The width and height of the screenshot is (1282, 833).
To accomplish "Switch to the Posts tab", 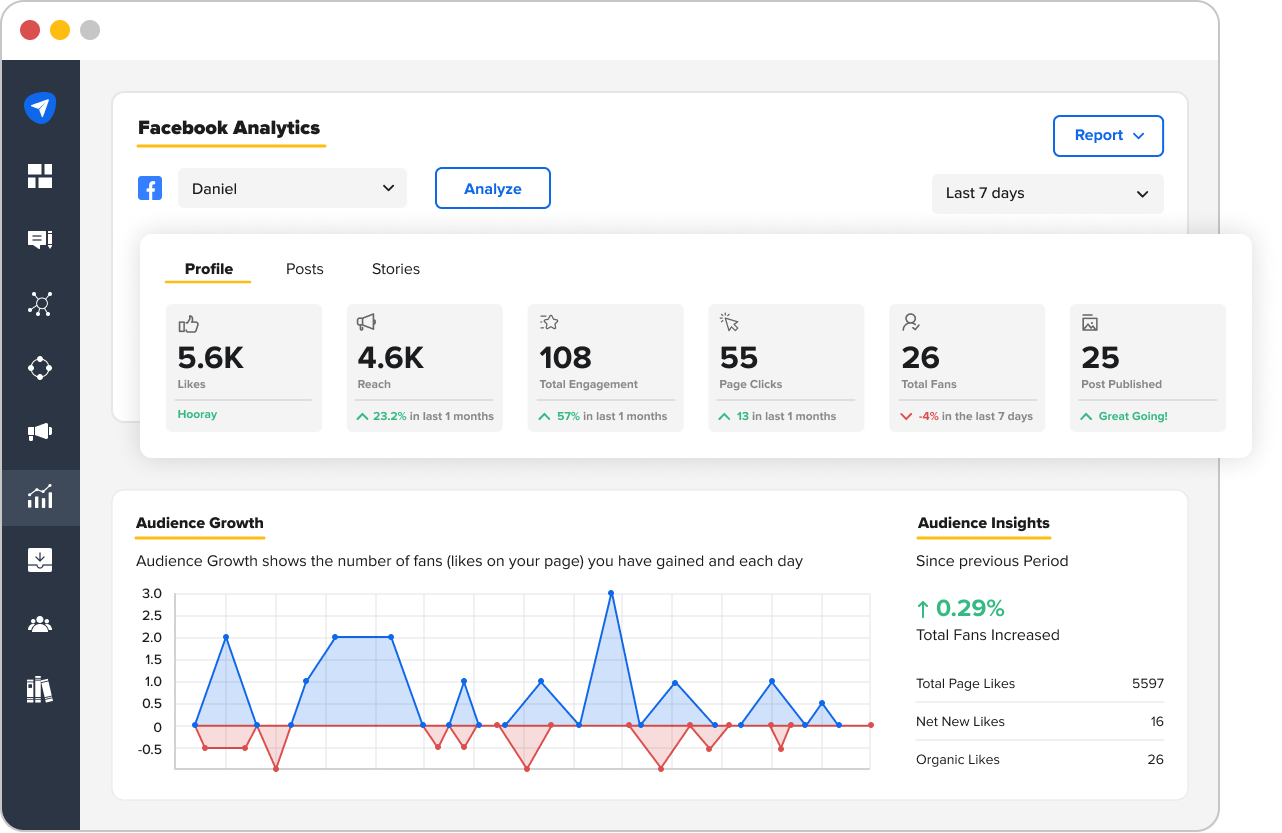I will pos(304,268).
